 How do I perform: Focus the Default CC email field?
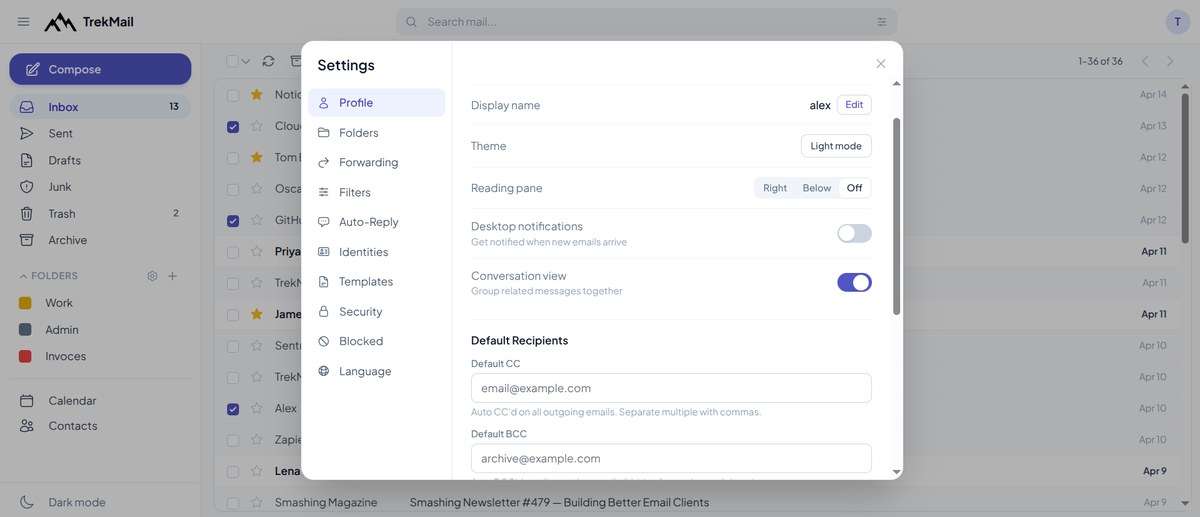[671, 388]
